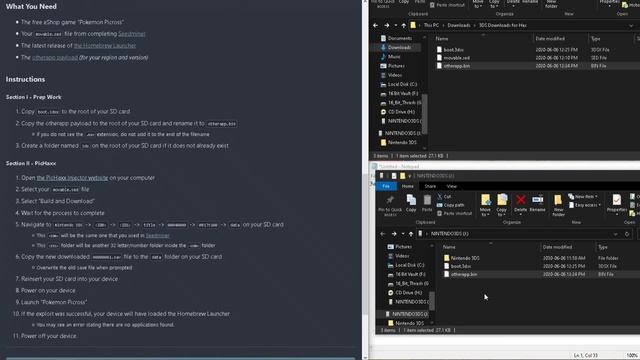
Task: Open Paste shortcut in upper Explorer ribbon
Action: [447, 5]
